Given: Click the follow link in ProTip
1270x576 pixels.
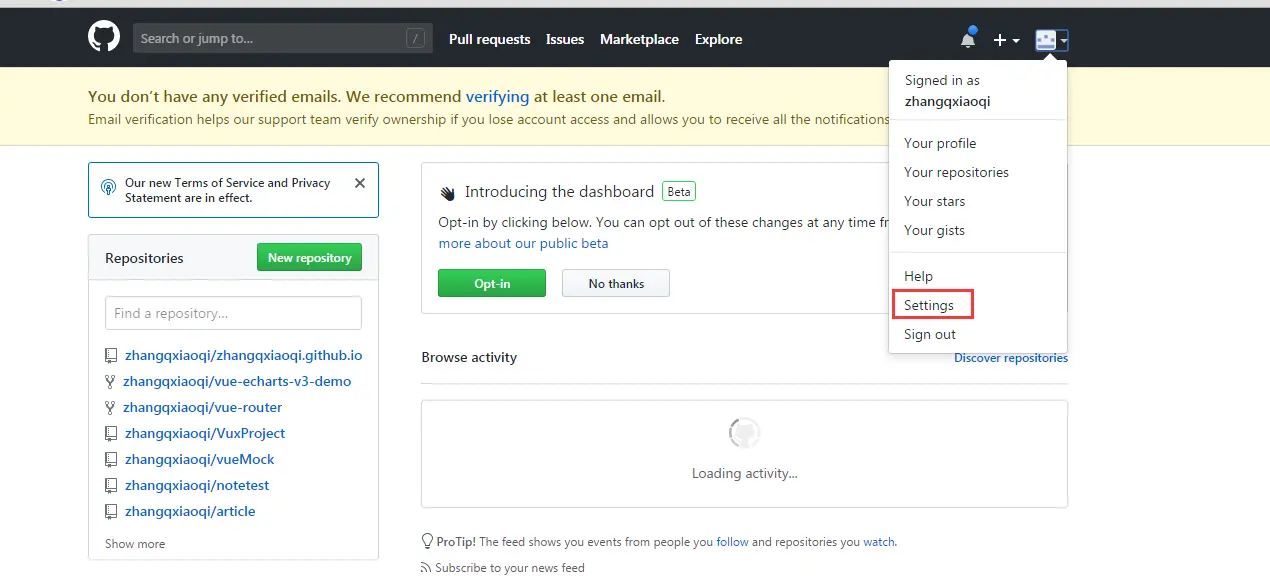Looking at the screenshot, I should pyautogui.click(x=732, y=542).
